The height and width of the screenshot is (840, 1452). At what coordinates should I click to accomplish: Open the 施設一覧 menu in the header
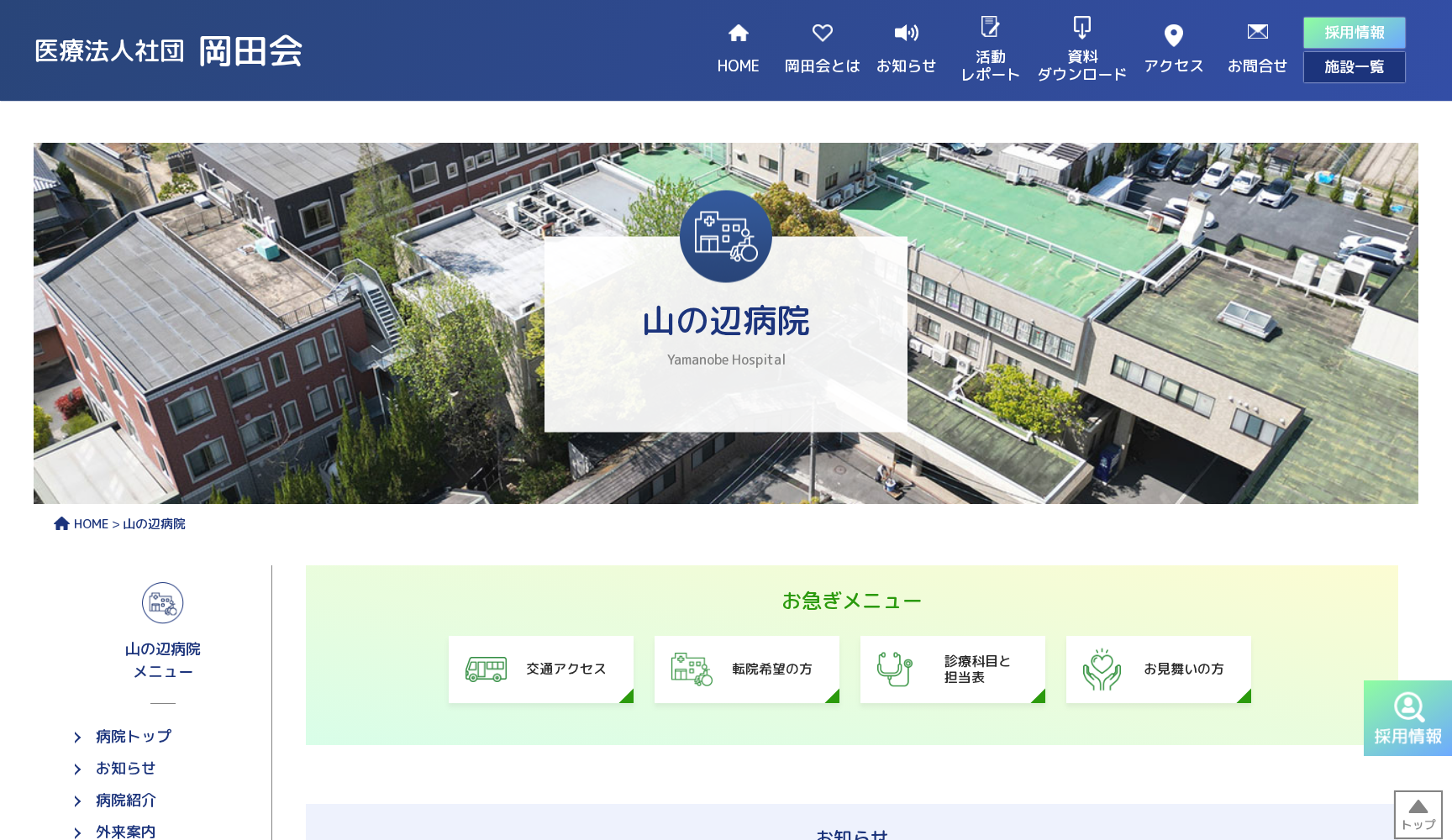click(x=1354, y=66)
